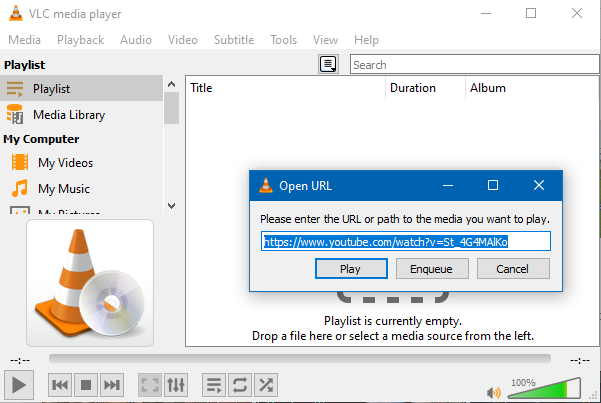Toggle the playlist view button

(x=214, y=385)
